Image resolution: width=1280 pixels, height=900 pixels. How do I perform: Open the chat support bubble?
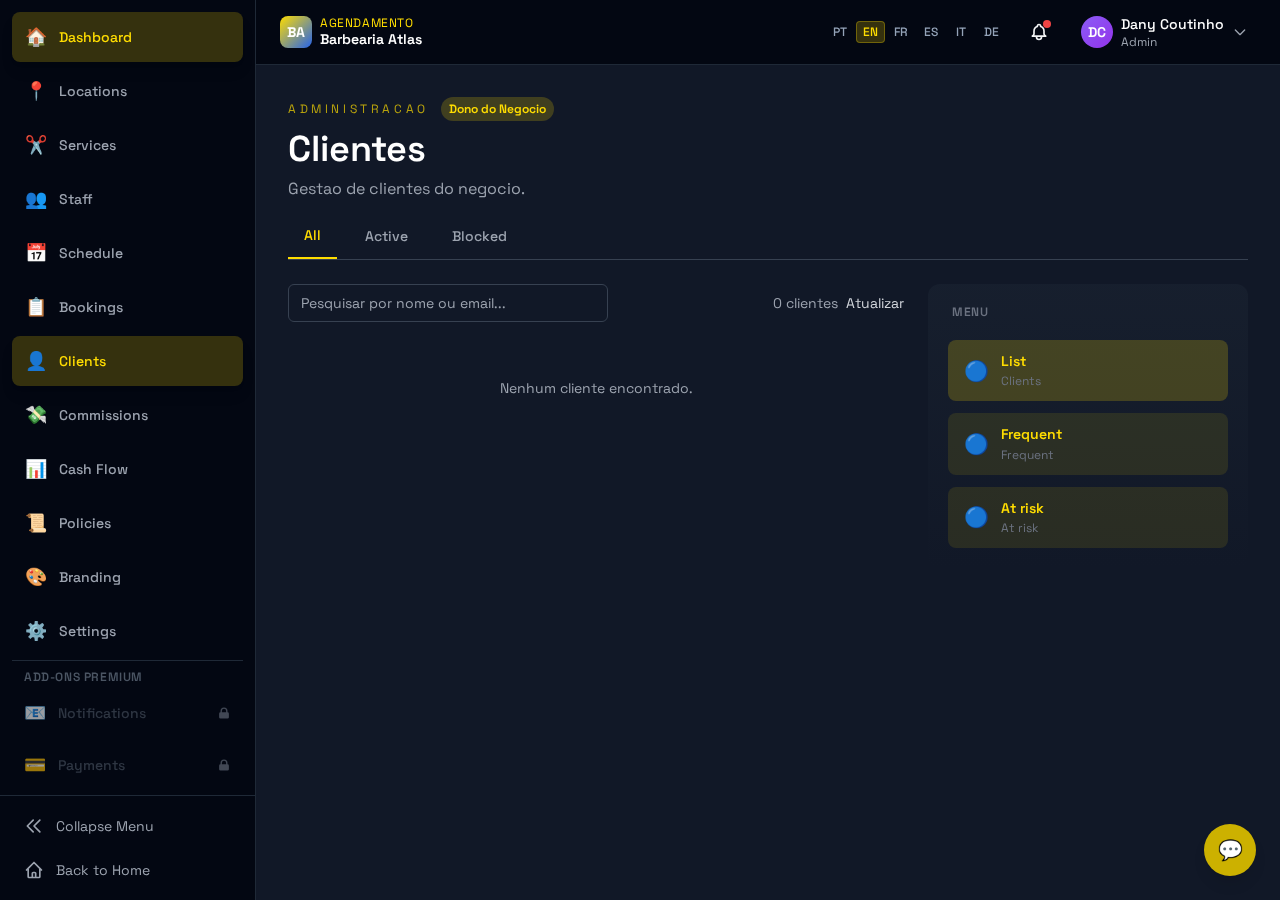click(x=1229, y=850)
